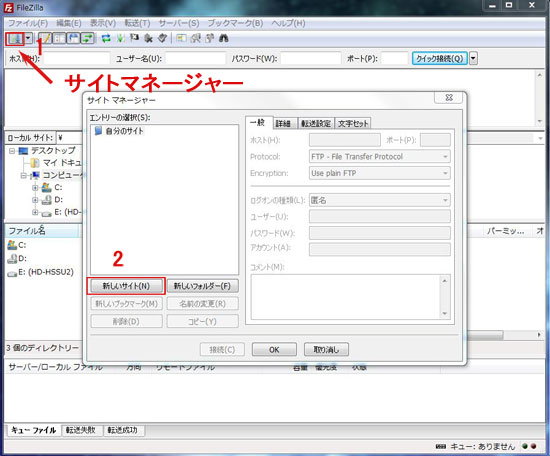This screenshot has height=456, width=550.
Task: Click the Reconnect to last server icon
Action: [x=162, y=38]
